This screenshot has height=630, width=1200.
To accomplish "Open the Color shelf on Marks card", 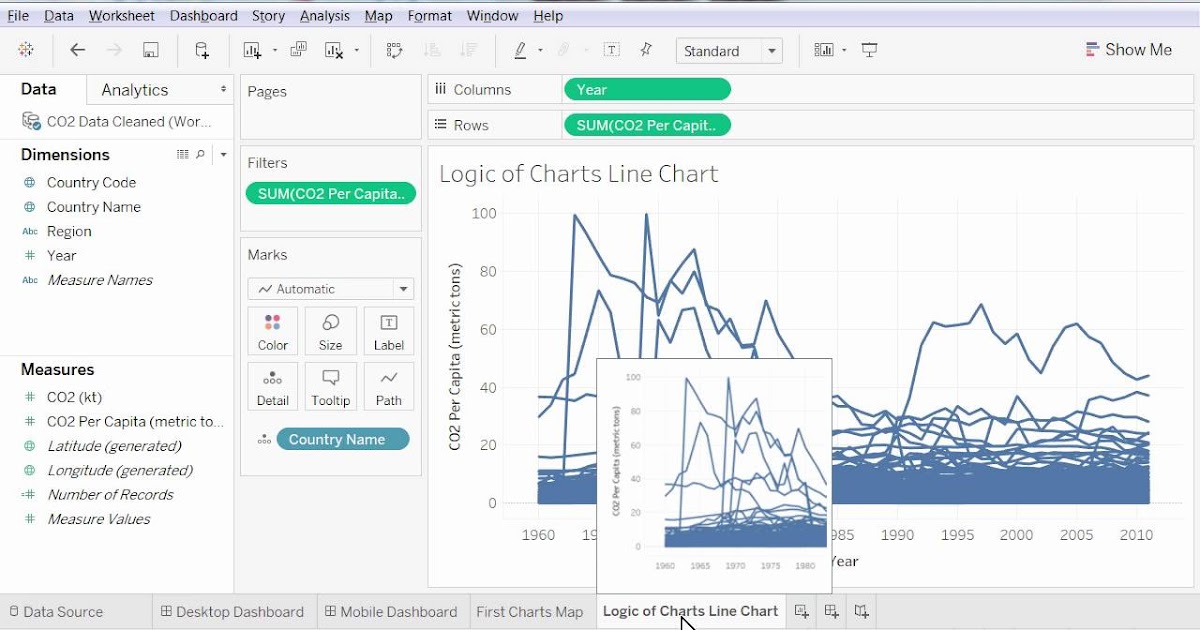I will 272,331.
